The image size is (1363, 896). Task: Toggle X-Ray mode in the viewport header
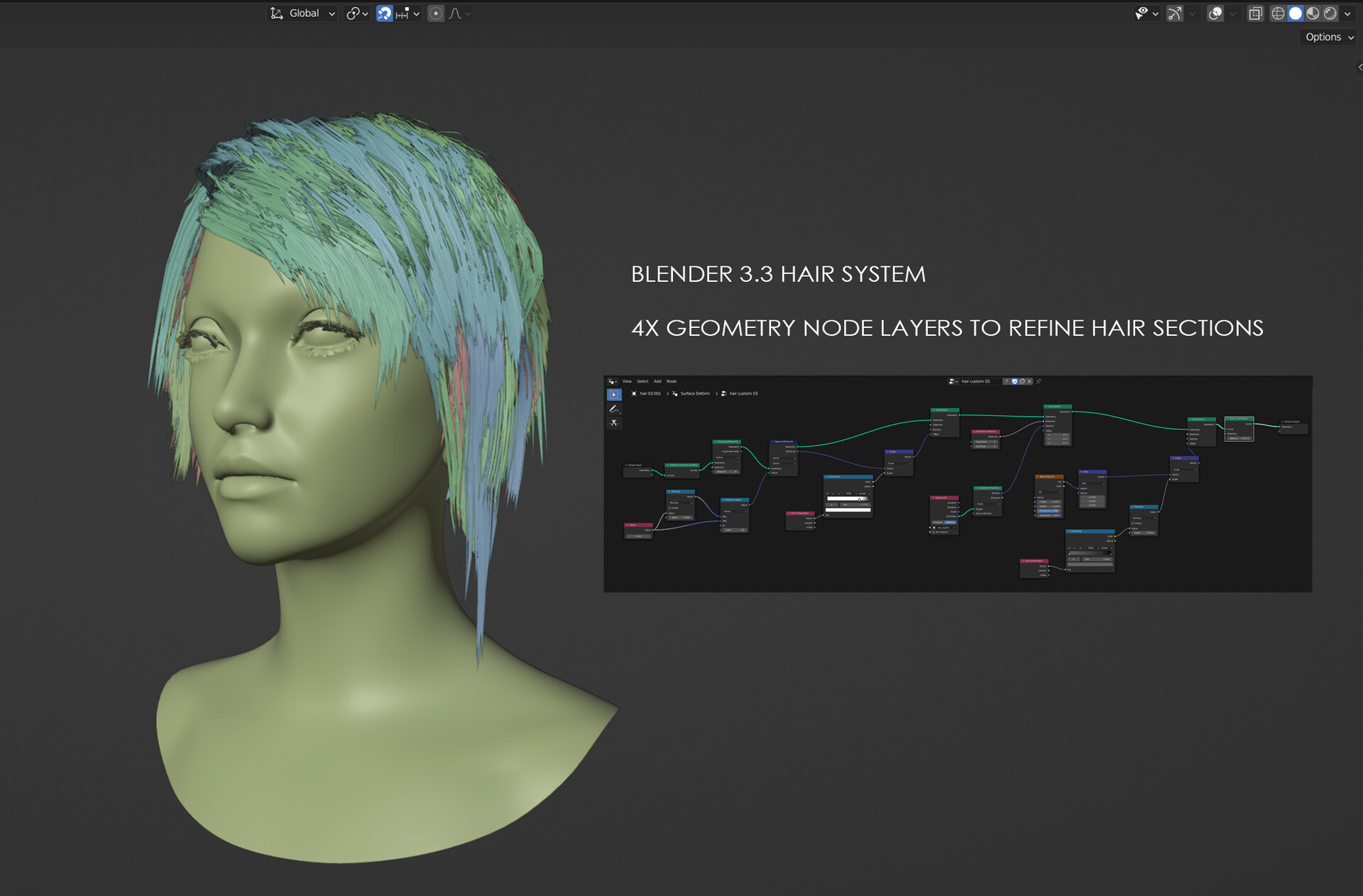1256,13
